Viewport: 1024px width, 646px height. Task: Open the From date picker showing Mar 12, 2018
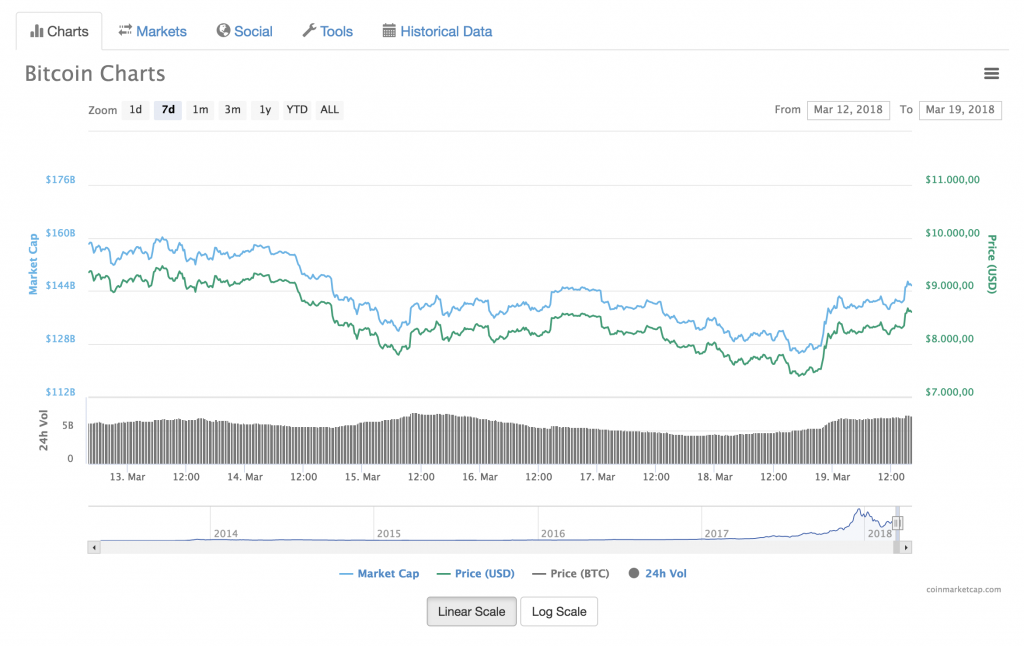click(848, 110)
